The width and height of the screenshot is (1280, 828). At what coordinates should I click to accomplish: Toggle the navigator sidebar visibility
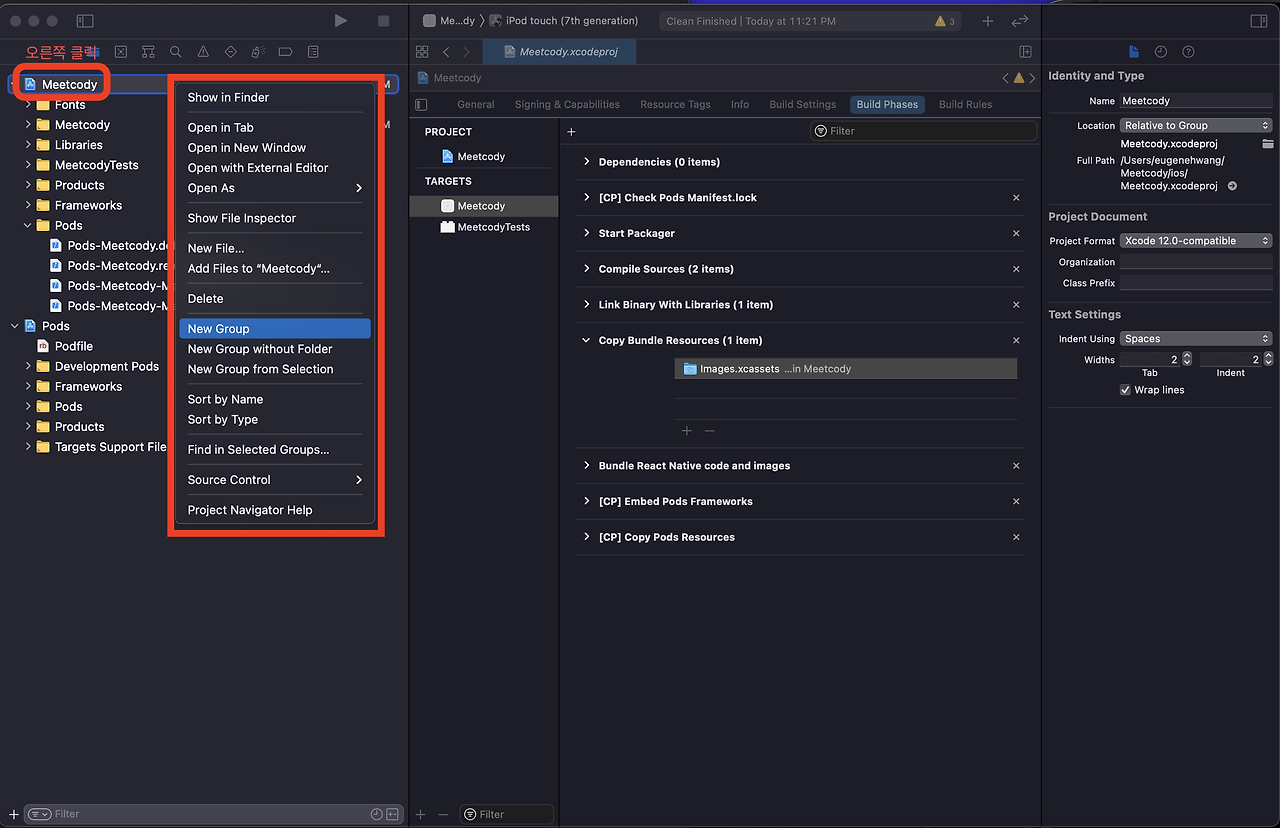(85, 21)
